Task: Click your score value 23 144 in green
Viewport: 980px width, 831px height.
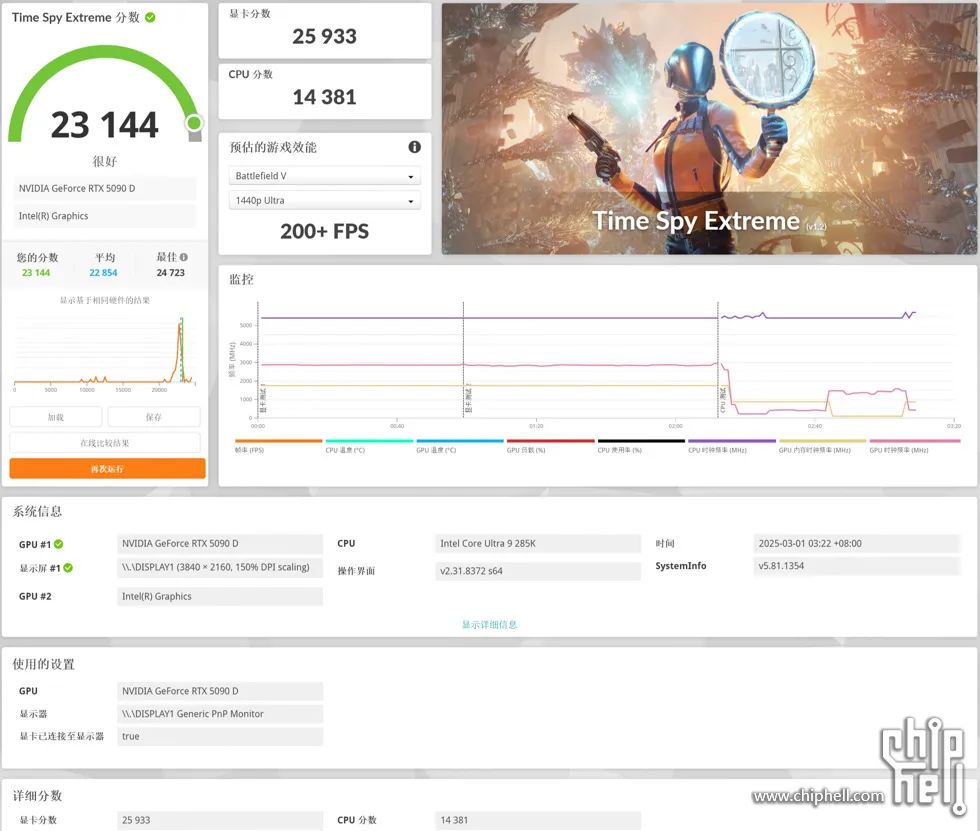Action: [x=36, y=272]
